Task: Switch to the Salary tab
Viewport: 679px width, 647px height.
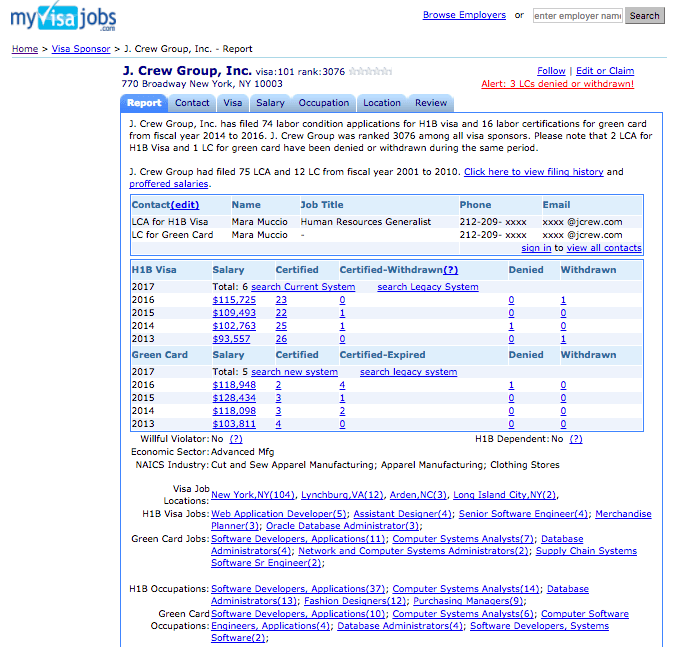Action: (270, 103)
